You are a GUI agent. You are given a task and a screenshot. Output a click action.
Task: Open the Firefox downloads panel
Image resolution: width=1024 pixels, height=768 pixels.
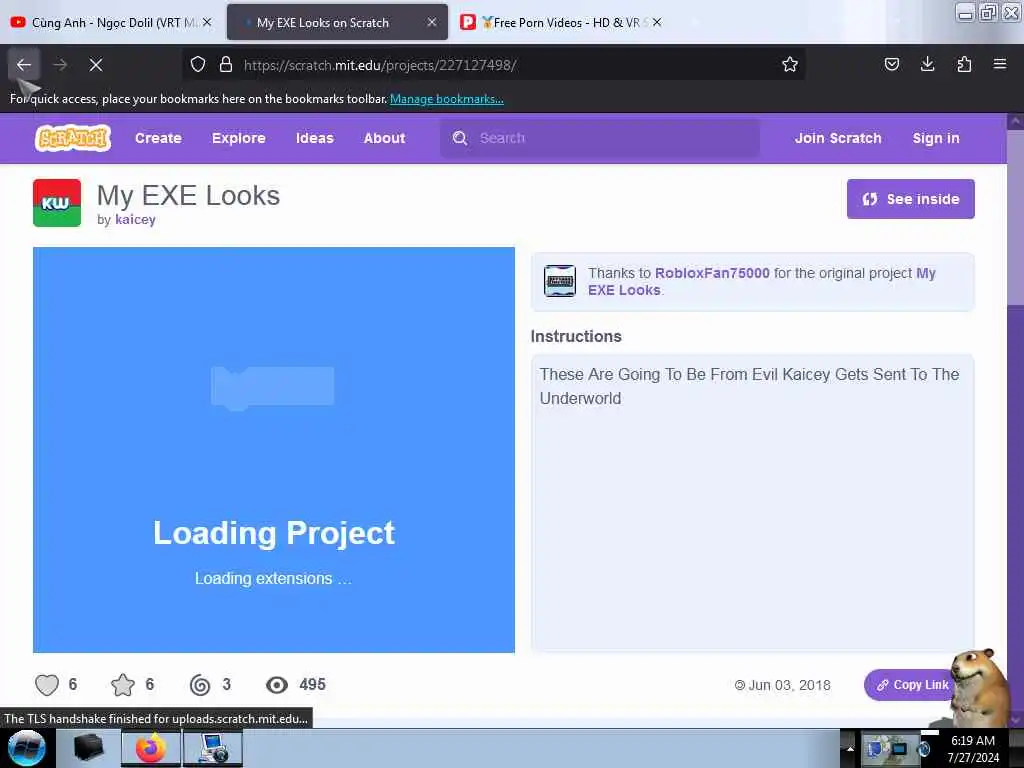[927, 64]
